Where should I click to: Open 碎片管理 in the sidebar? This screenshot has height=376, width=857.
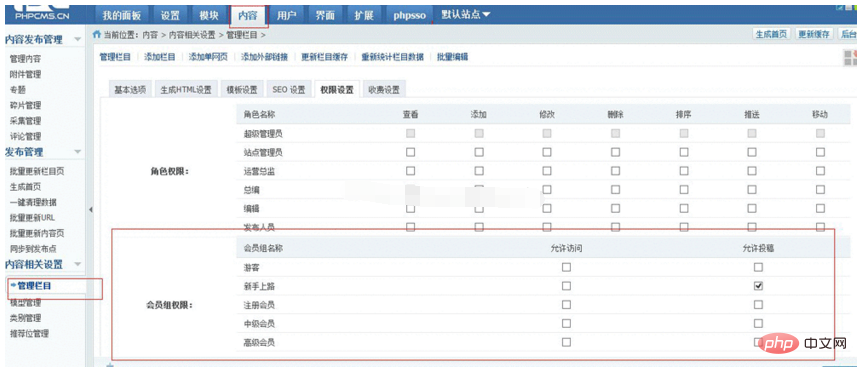coord(25,105)
